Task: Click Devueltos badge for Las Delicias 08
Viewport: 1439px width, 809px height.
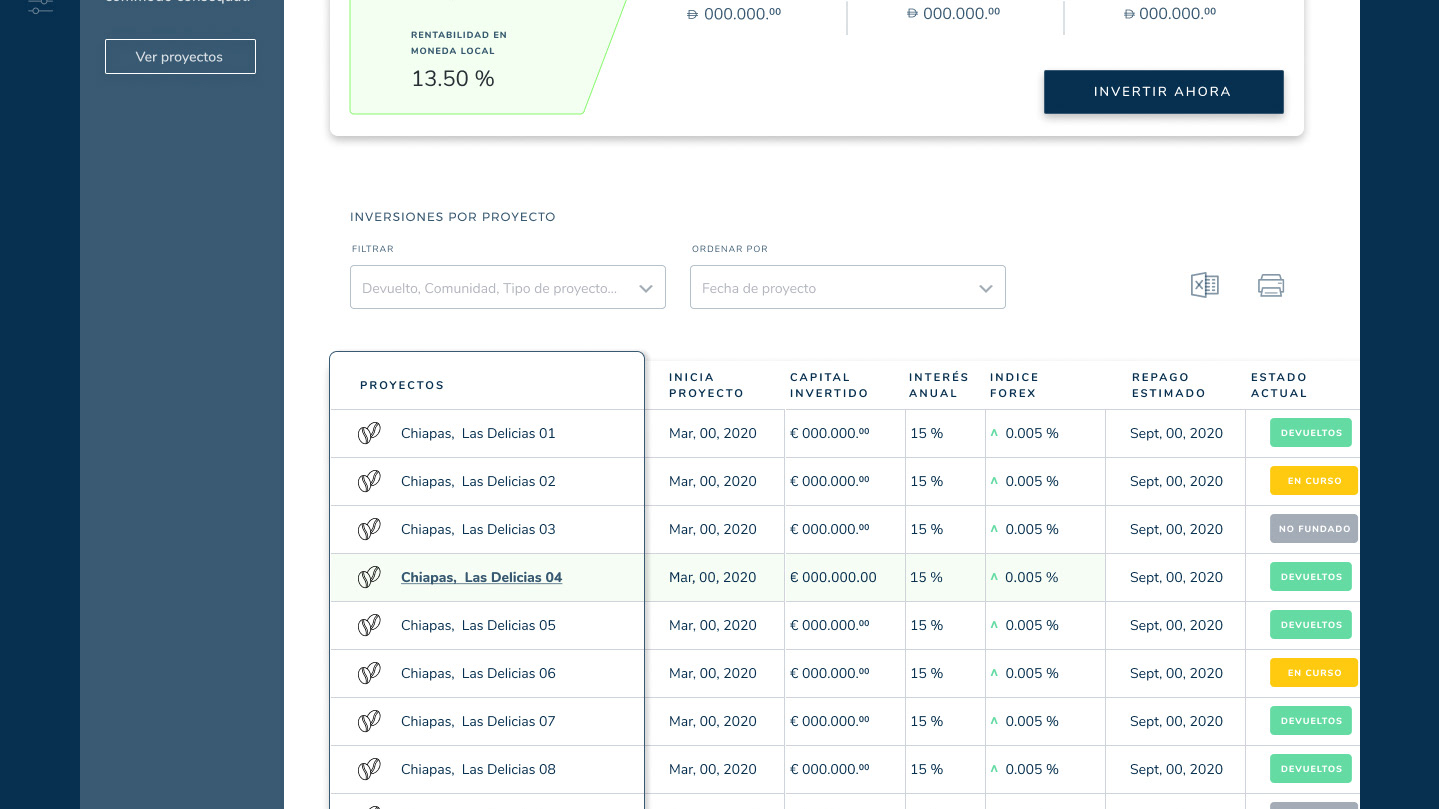Action: [1311, 769]
